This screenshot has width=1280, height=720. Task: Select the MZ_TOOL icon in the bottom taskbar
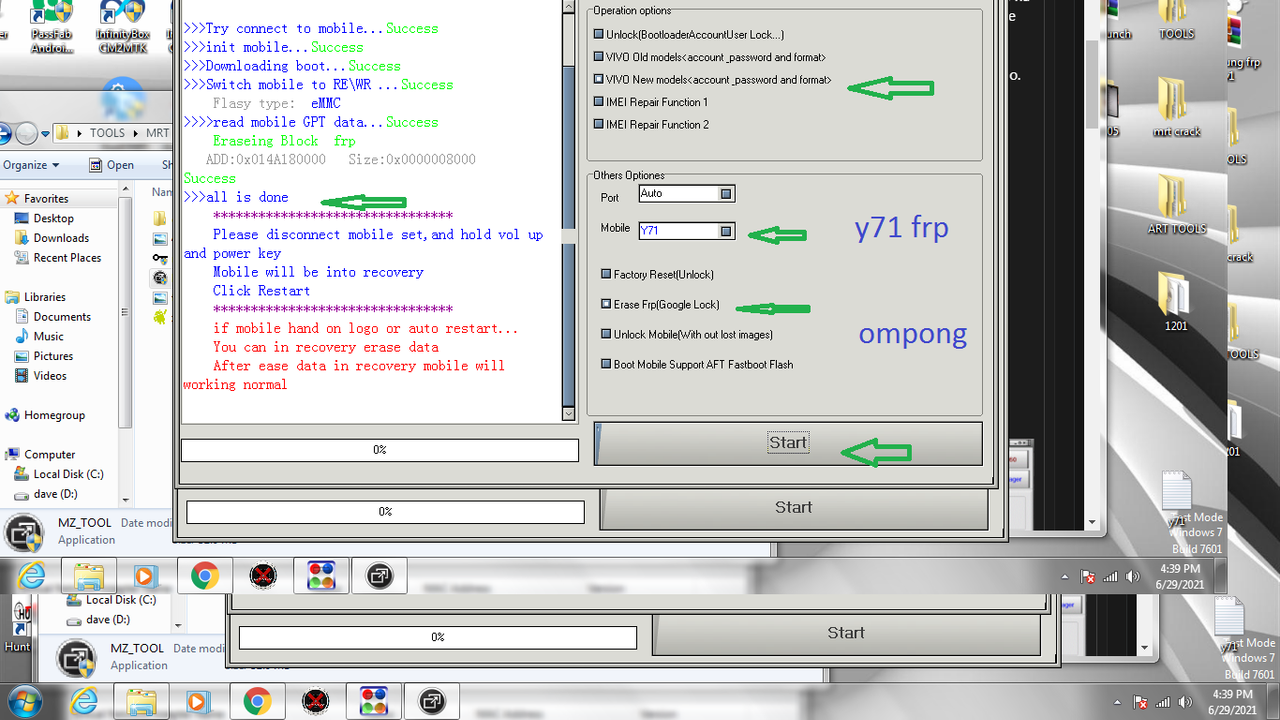432,700
